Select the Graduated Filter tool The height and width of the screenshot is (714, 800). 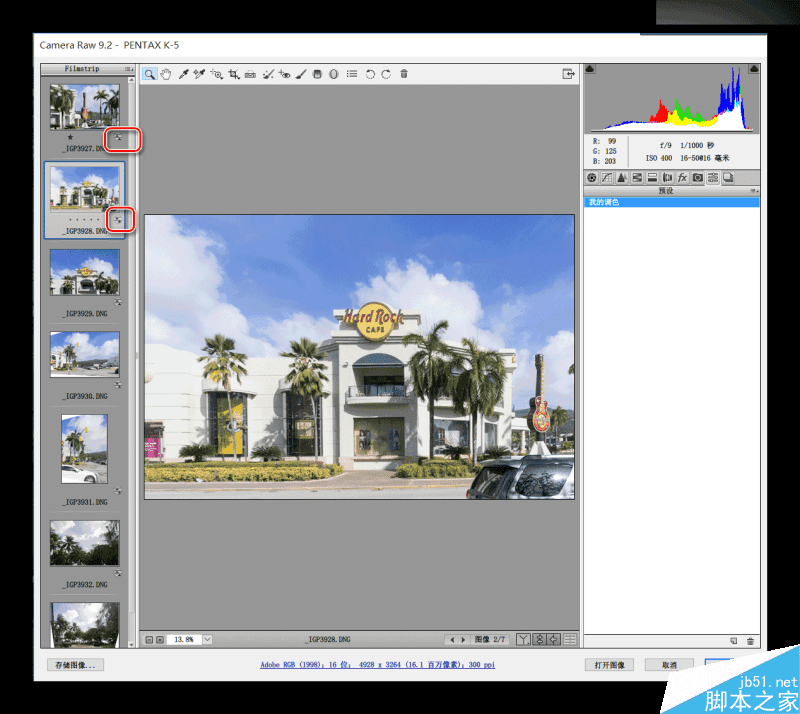[317, 75]
